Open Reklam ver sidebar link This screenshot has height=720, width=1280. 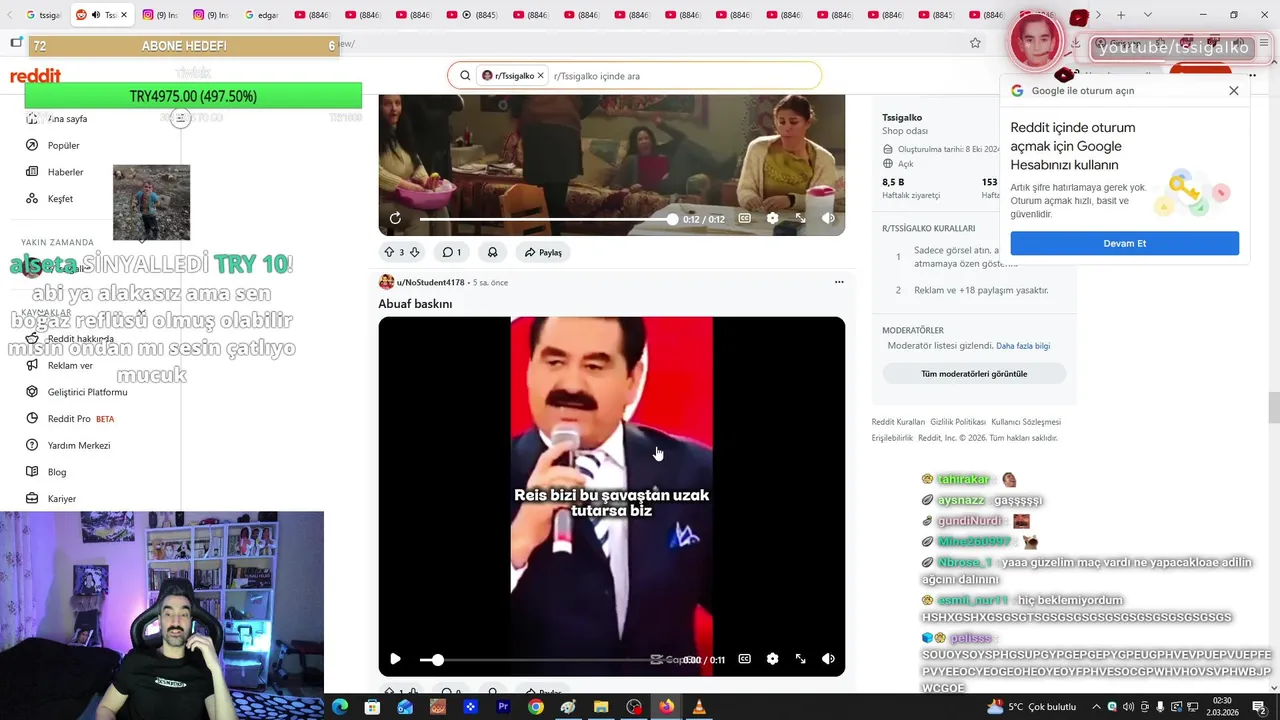point(70,366)
